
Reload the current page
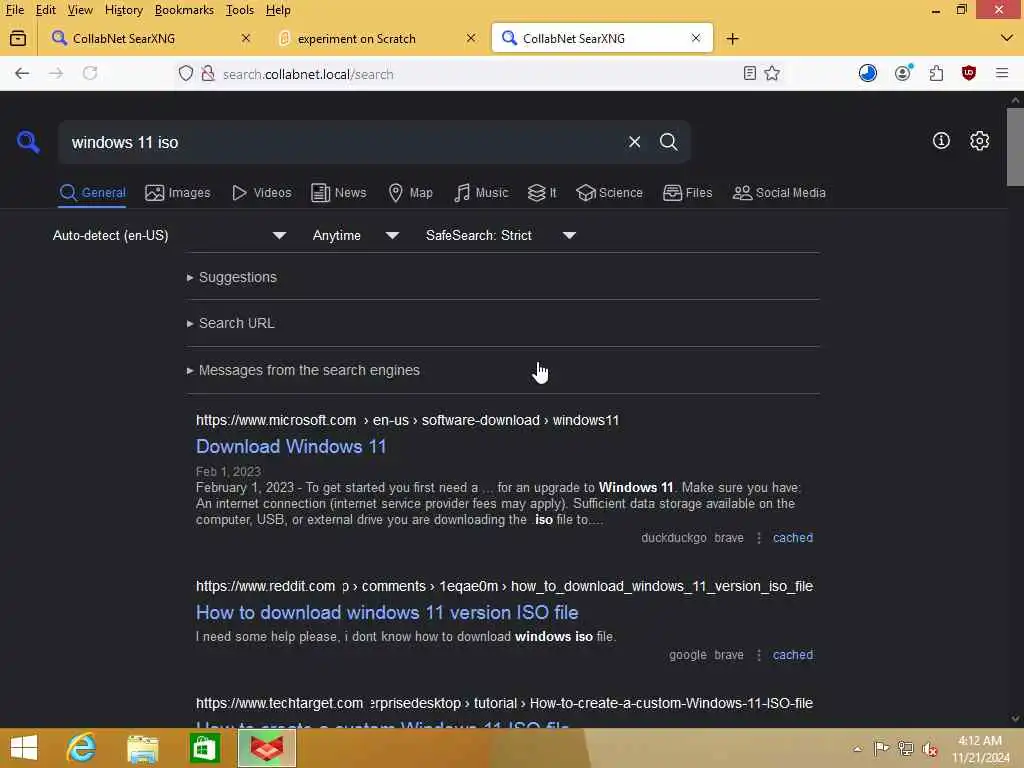[90, 73]
